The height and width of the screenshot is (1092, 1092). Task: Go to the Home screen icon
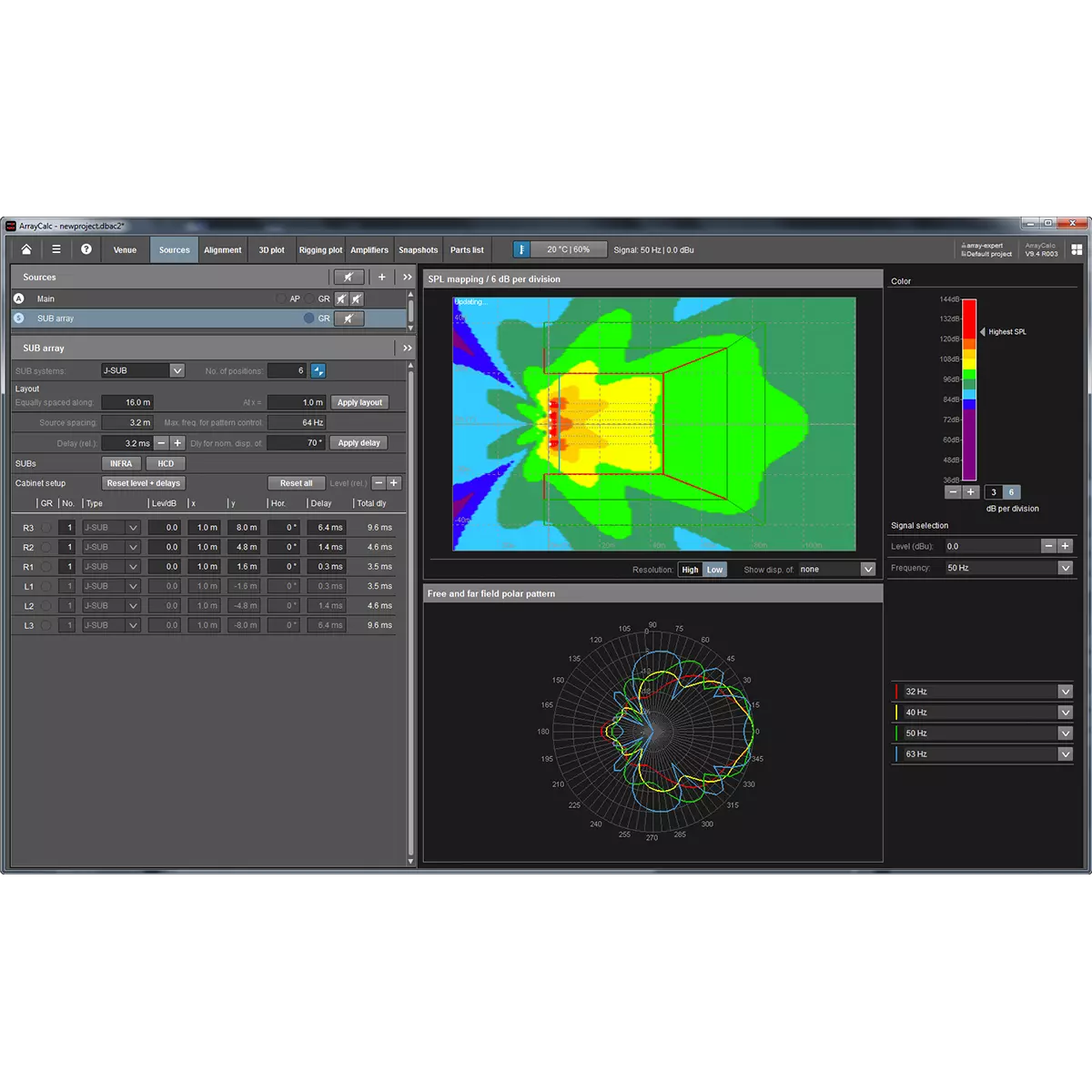tap(26, 249)
